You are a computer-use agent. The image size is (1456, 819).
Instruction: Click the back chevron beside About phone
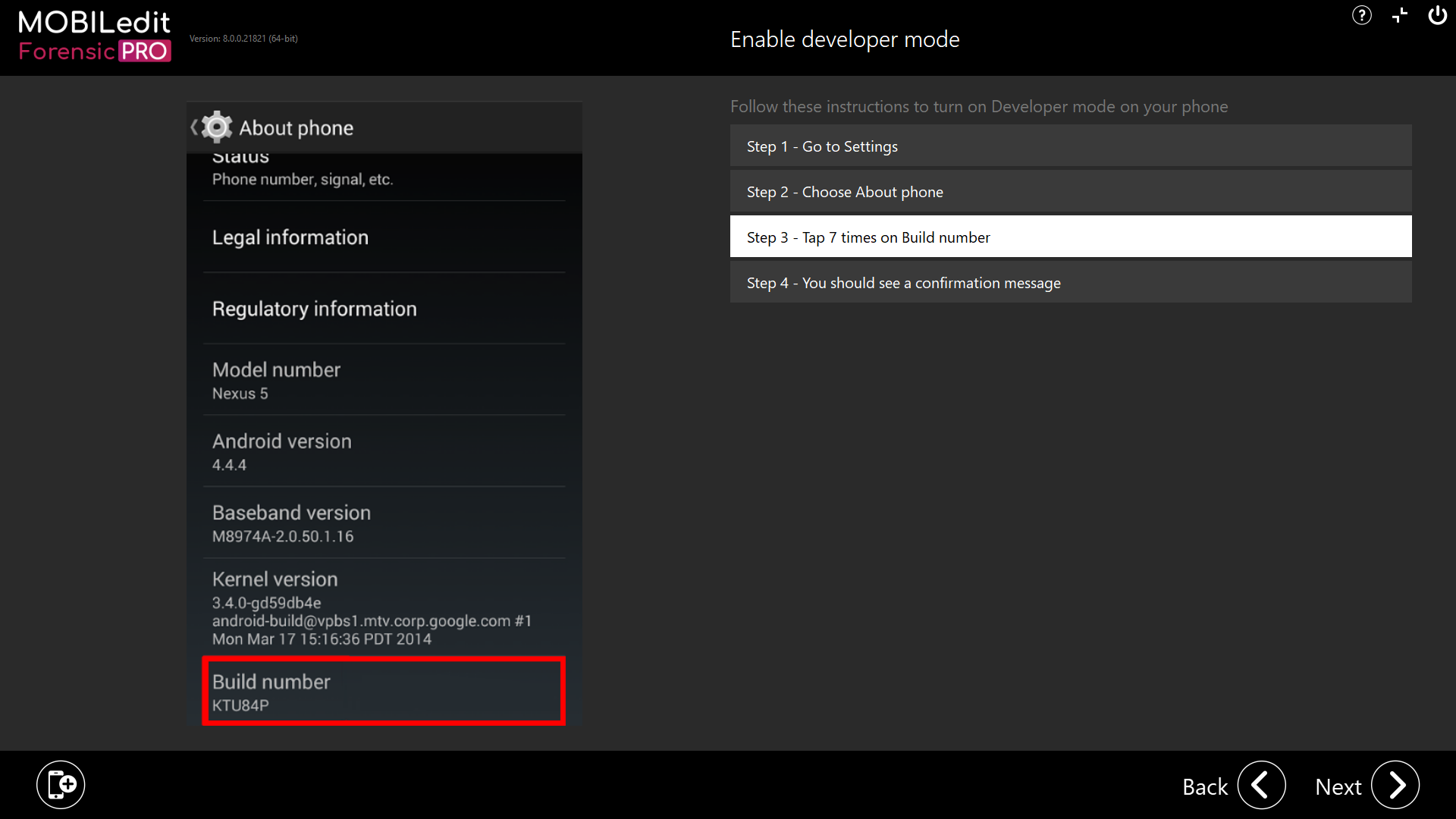(x=194, y=127)
